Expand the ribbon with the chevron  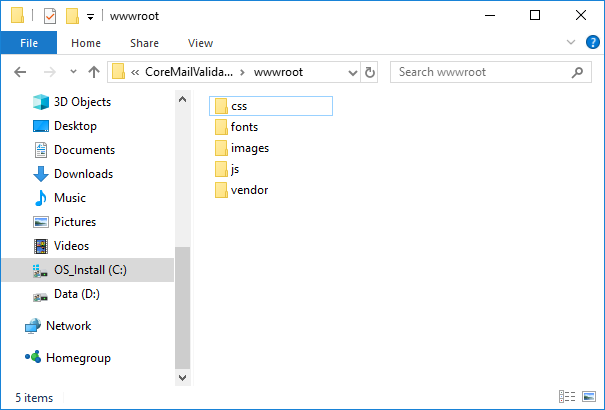(x=571, y=43)
